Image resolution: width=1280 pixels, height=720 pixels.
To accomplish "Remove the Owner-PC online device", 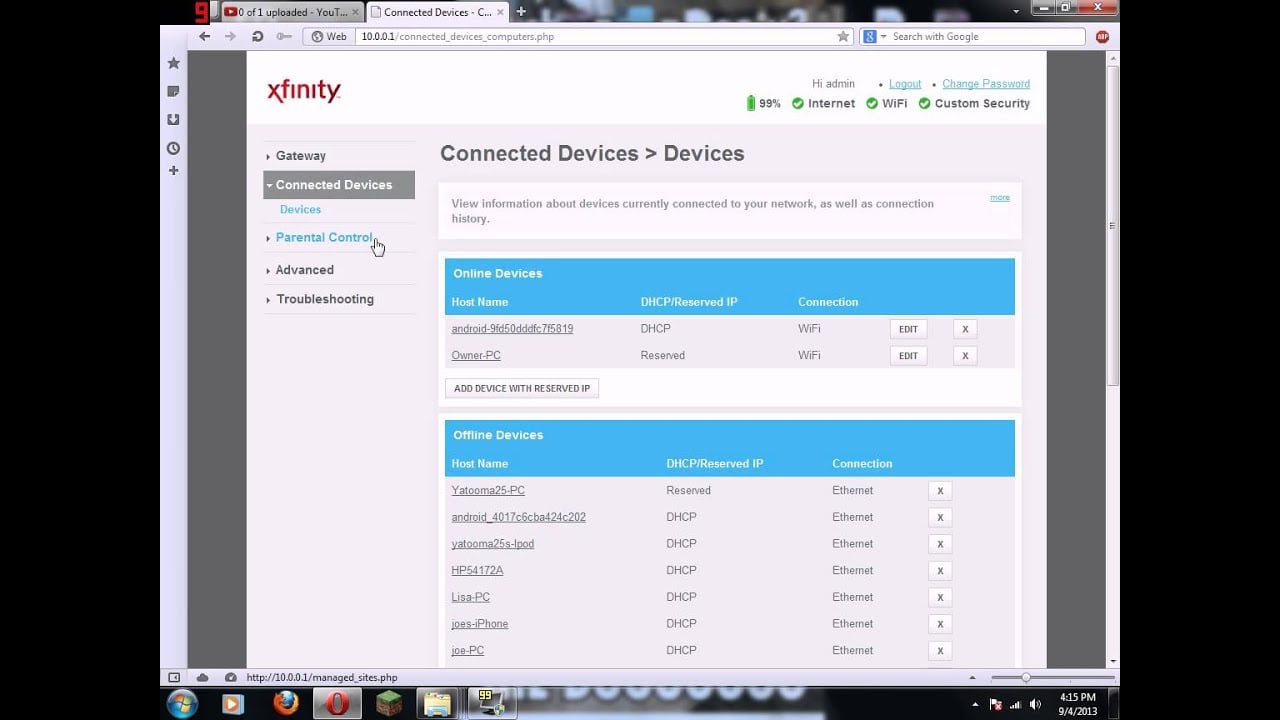I will 965,356.
